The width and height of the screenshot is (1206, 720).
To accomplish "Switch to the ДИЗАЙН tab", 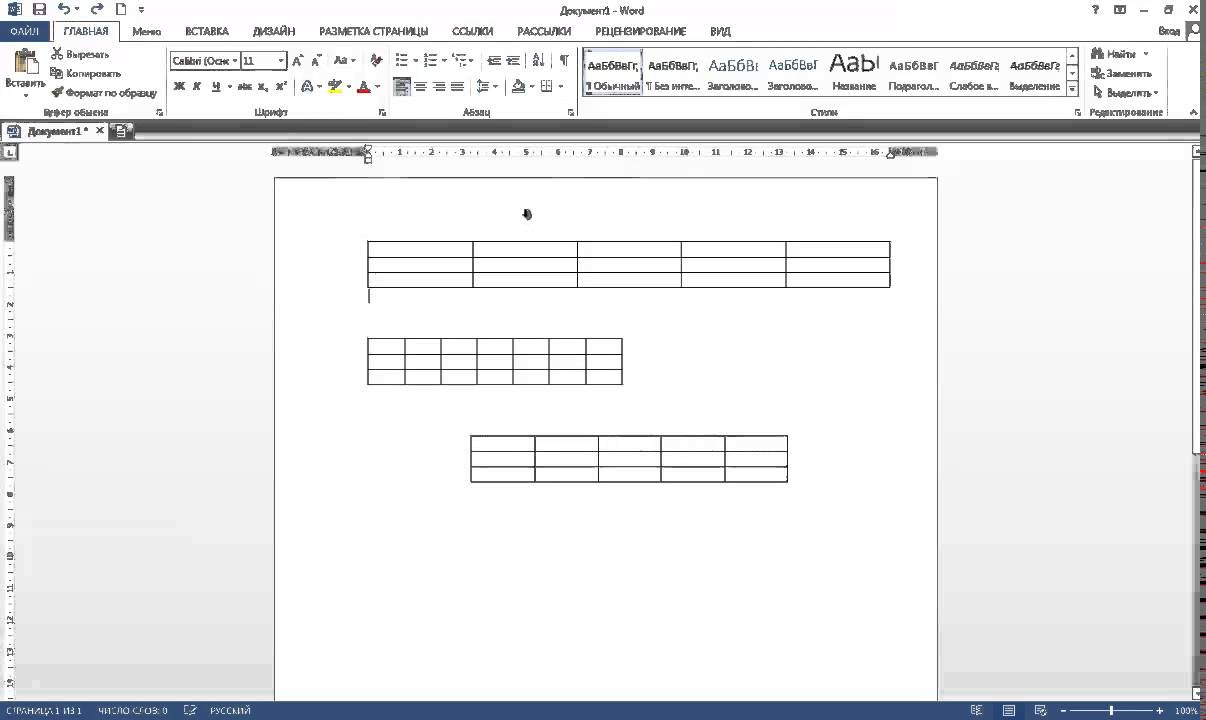I will coord(274,32).
